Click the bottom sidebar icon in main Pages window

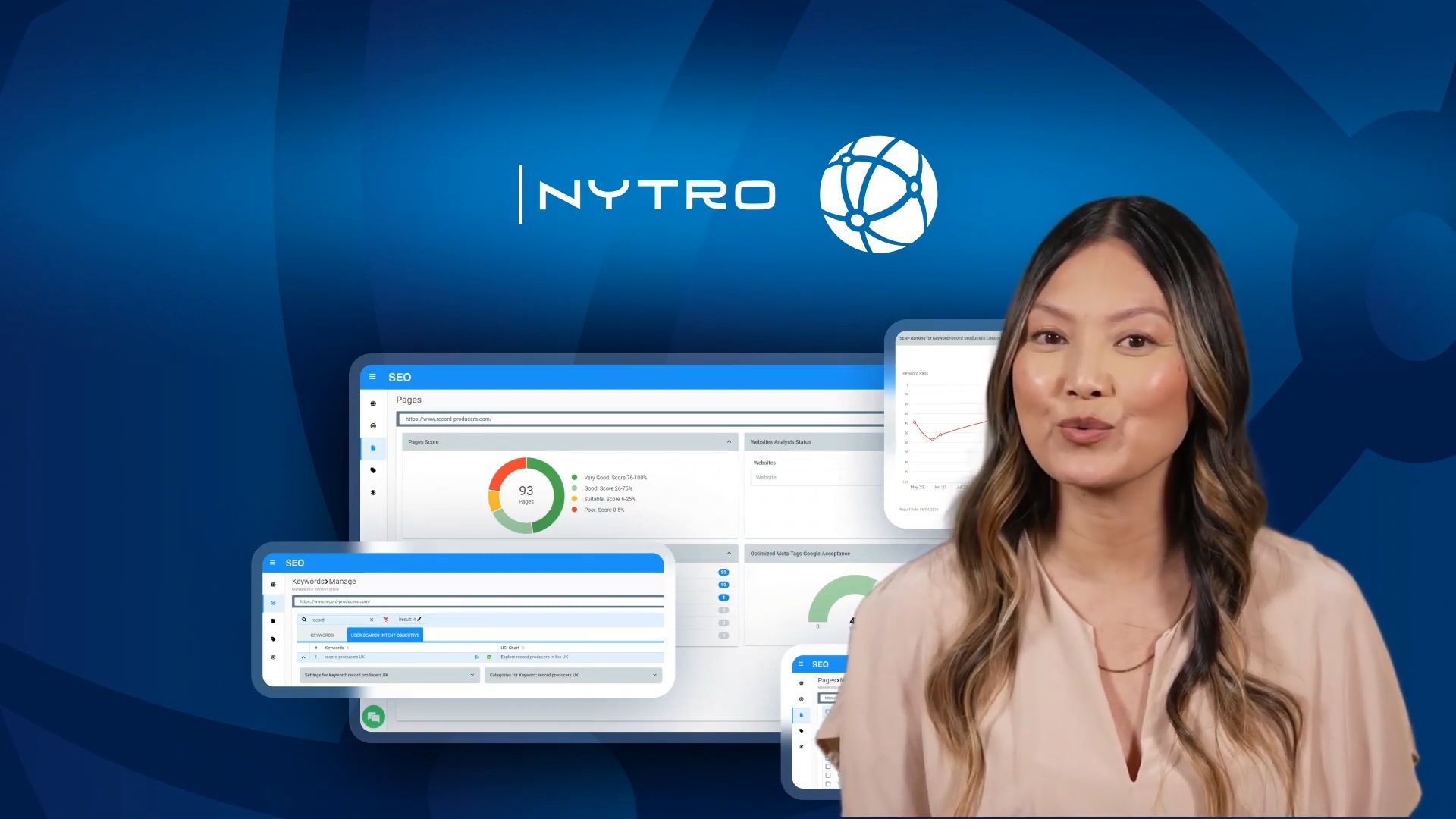[x=373, y=492]
